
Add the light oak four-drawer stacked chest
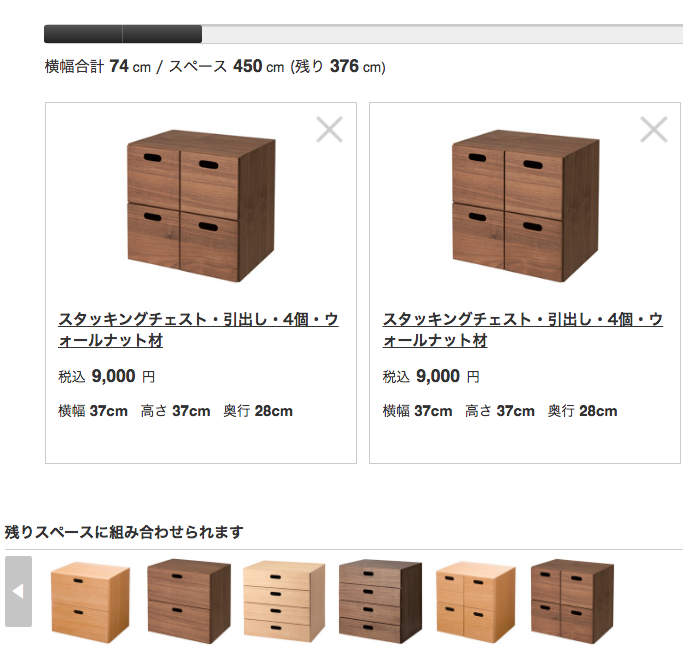pos(284,601)
